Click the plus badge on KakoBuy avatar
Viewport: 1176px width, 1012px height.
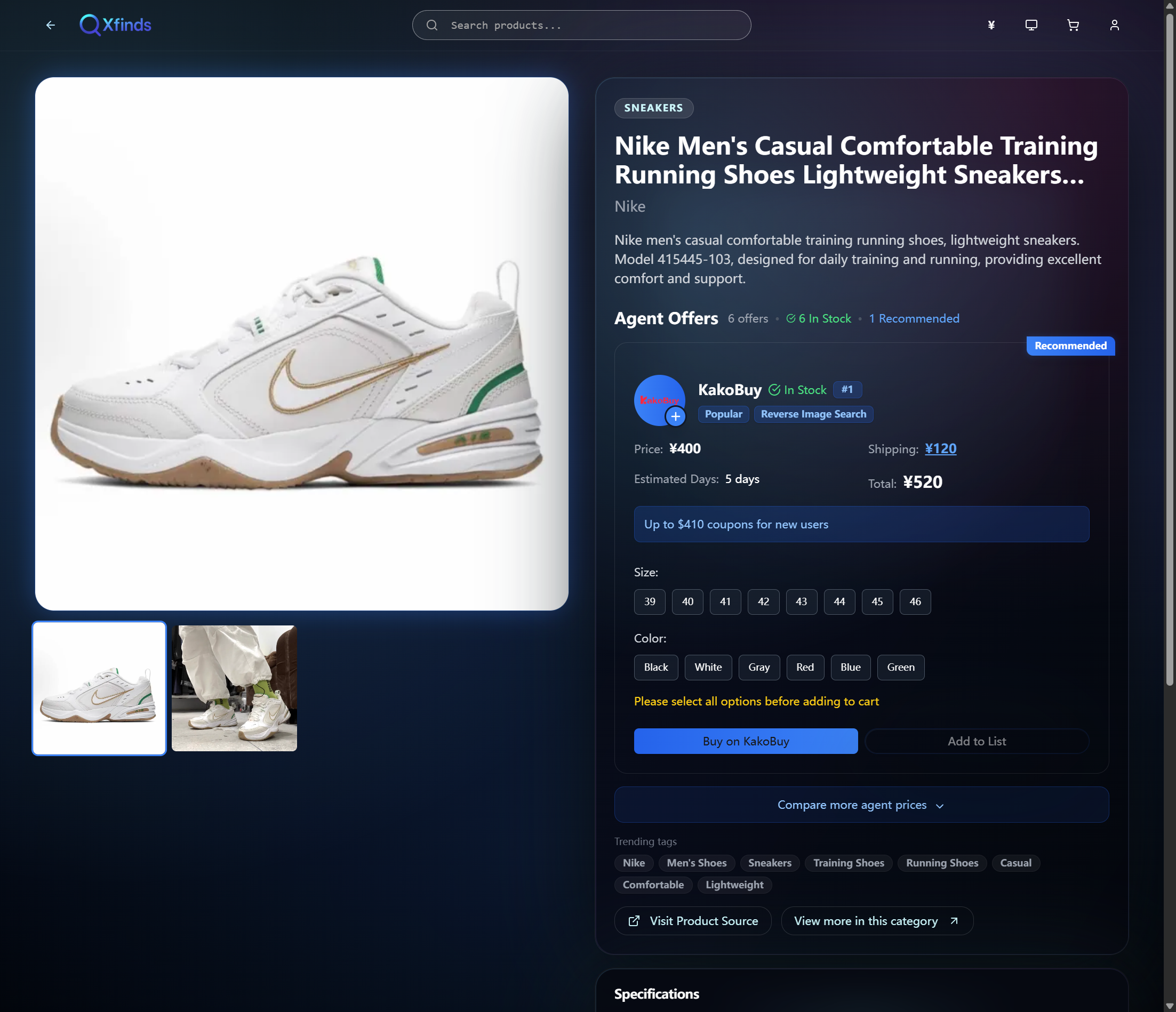click(x=675, y=416)
